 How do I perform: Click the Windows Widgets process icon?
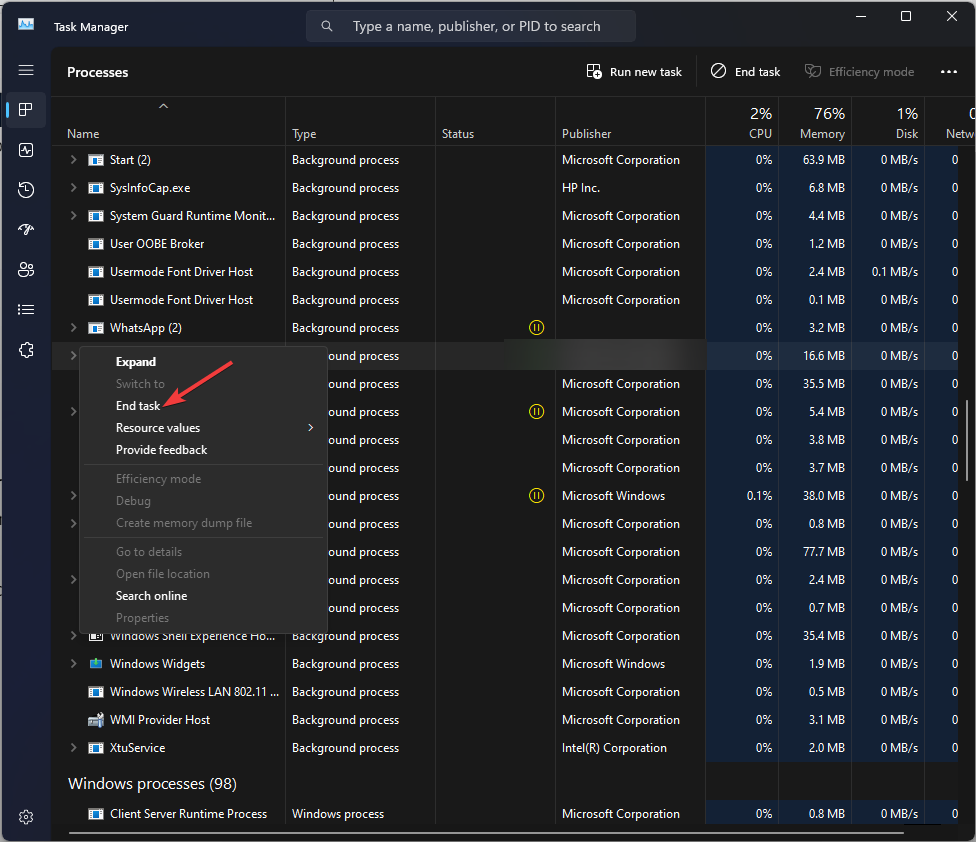(x=96, y=664)
